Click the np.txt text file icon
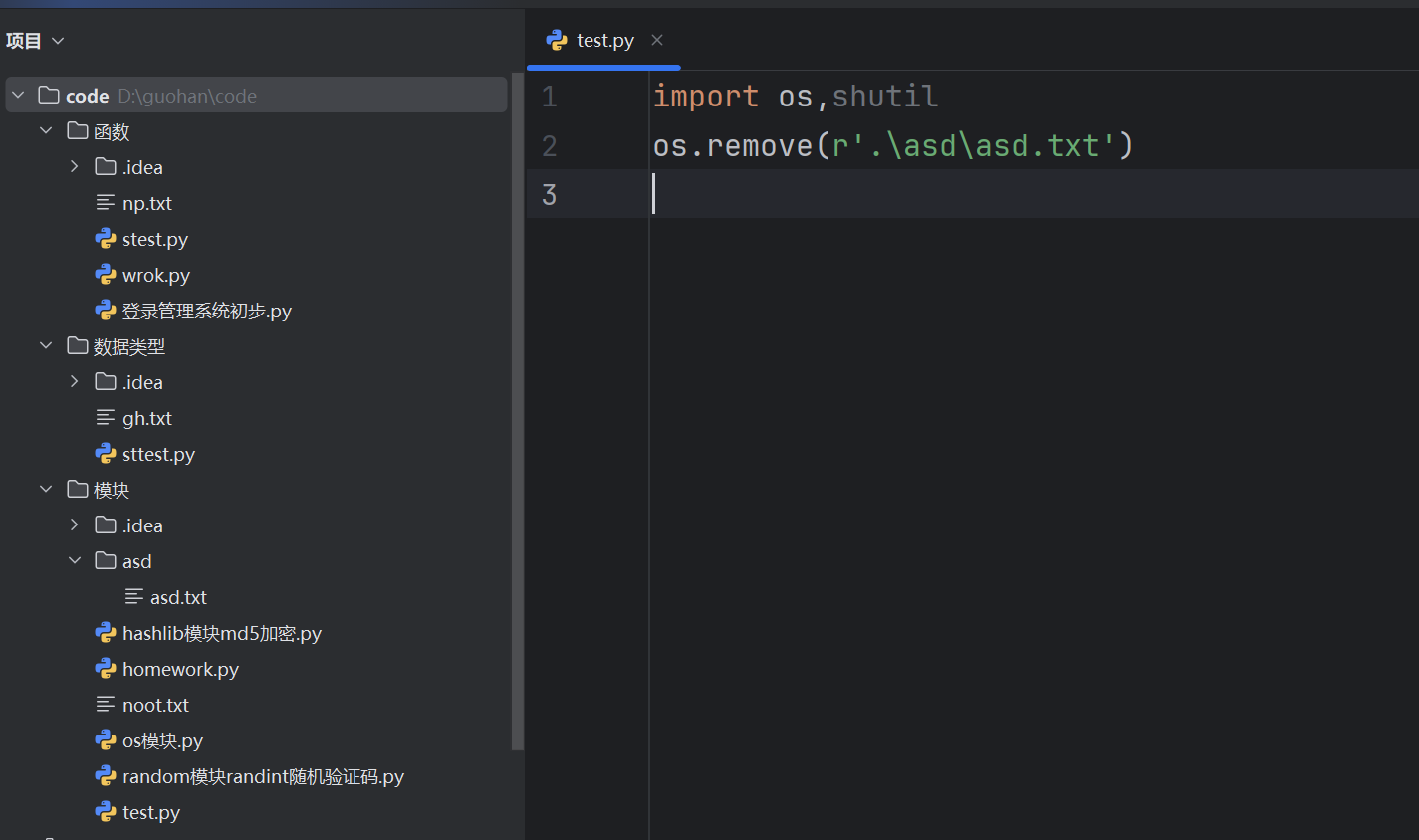The width and height of the screenshot is (1419, 840). [106, 203]
